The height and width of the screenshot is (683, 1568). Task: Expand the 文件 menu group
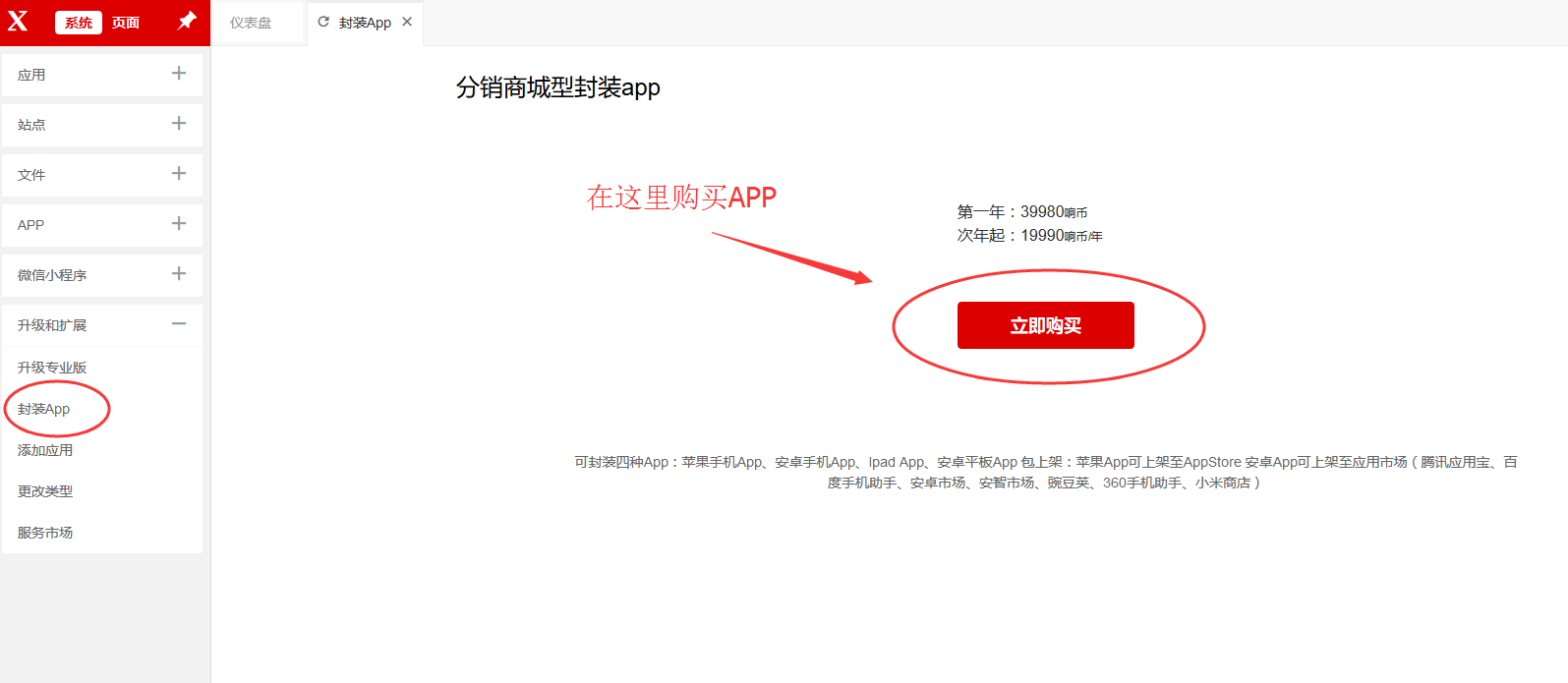pyautogui.click(x=178, y=174)
